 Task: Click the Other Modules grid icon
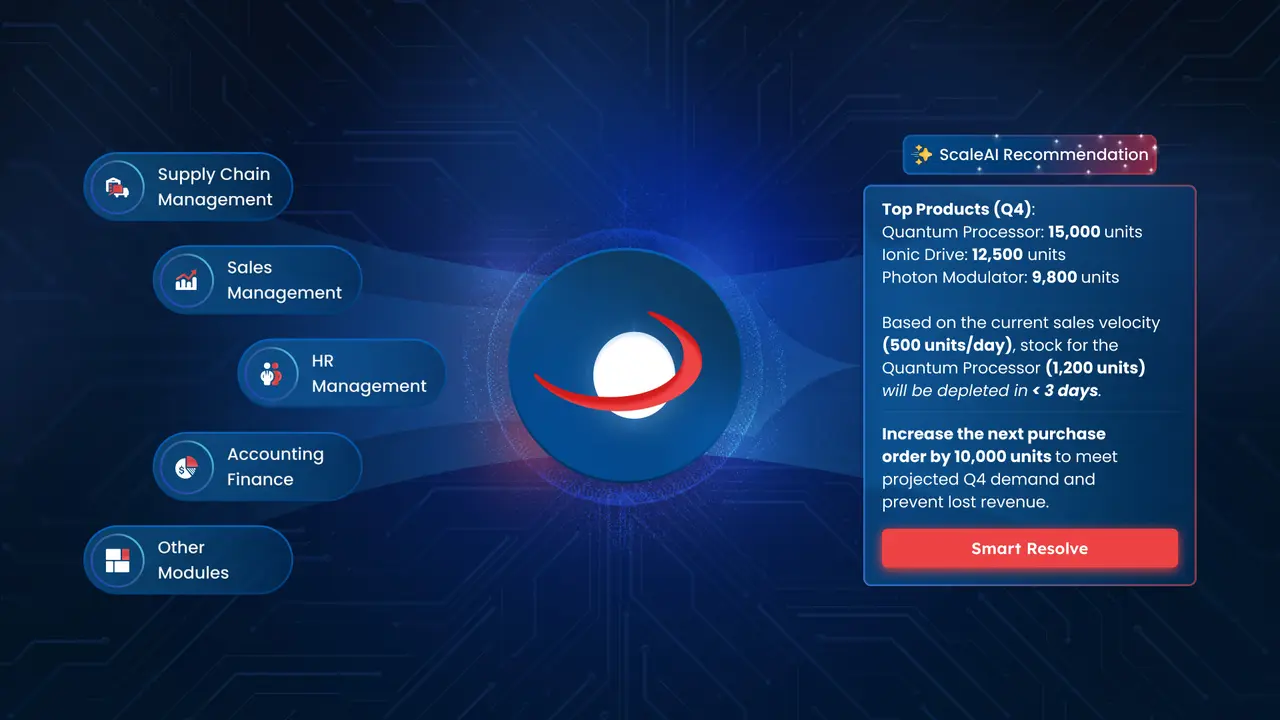coord(117,560)
